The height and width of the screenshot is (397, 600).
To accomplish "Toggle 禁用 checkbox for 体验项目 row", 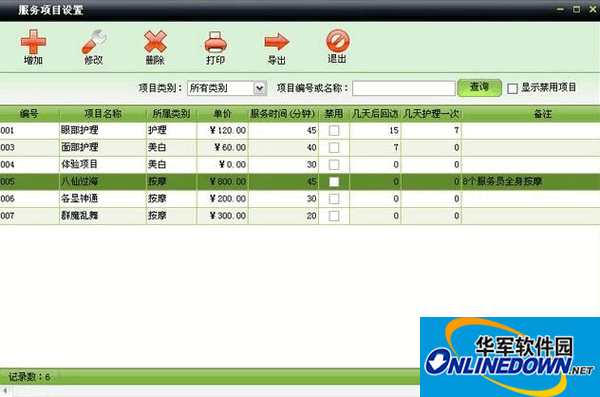I will [x=334, y=165].
